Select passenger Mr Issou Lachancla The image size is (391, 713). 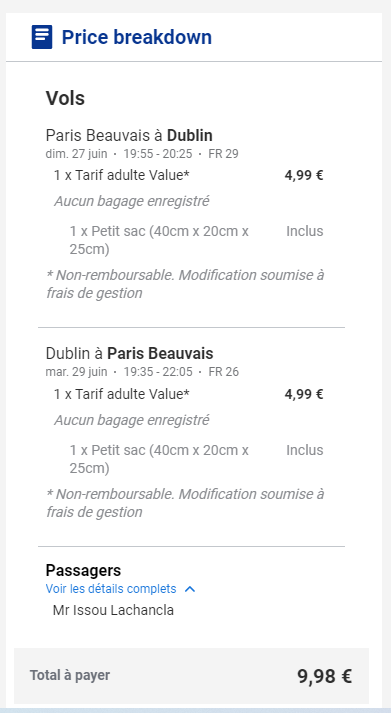(x=113, y=610)
